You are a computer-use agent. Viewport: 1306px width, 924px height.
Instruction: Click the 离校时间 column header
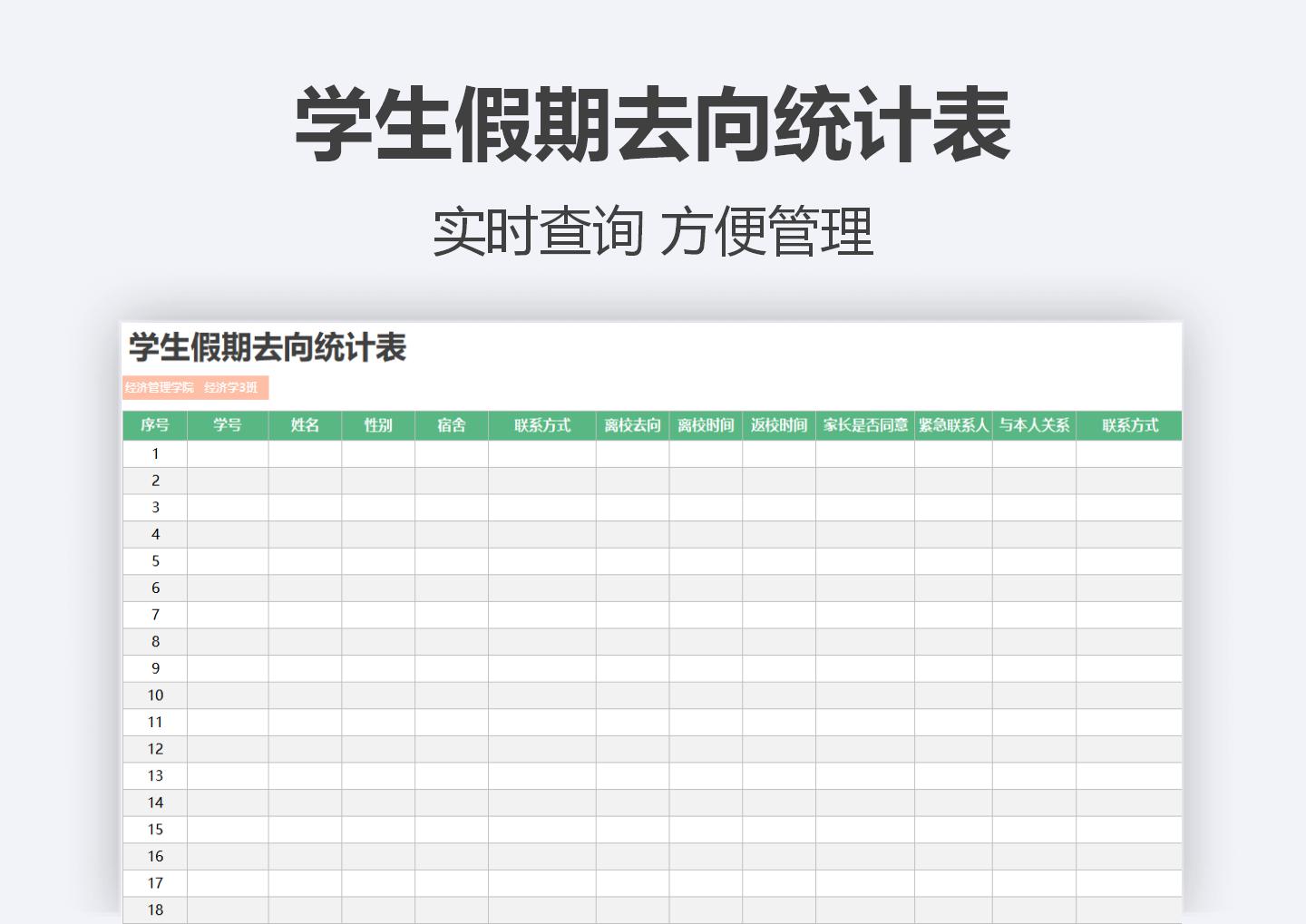pos(707,423)
